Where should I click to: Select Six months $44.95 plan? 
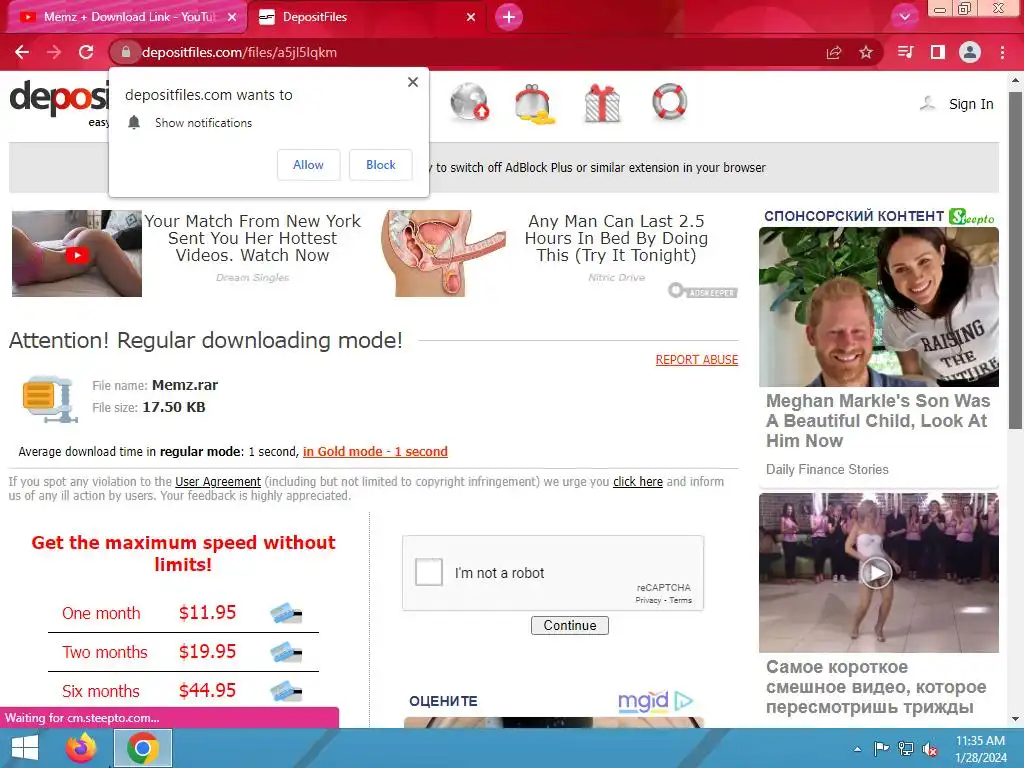183,690
